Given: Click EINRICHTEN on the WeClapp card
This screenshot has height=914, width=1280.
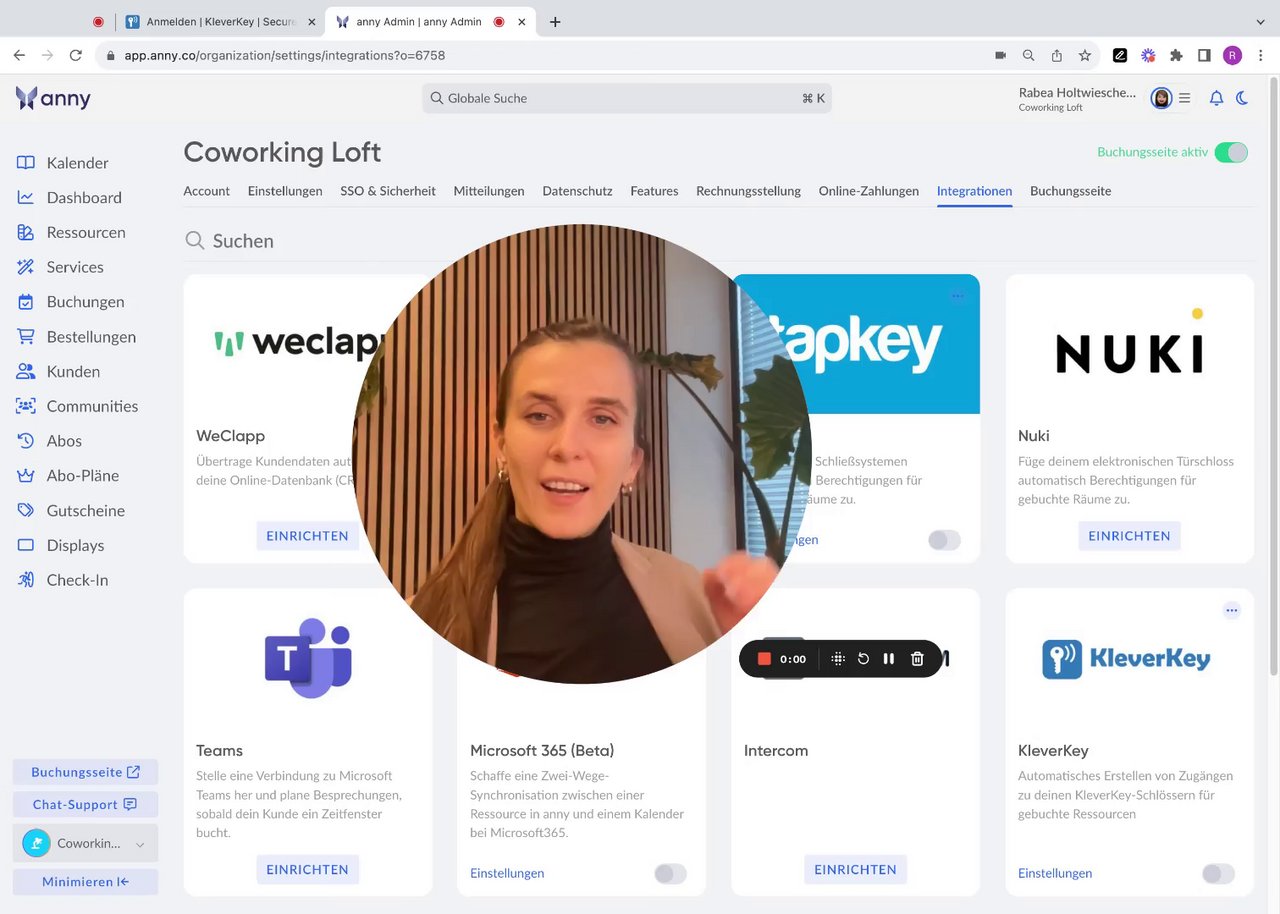Looking at the screenshot, I should point(307,536).
